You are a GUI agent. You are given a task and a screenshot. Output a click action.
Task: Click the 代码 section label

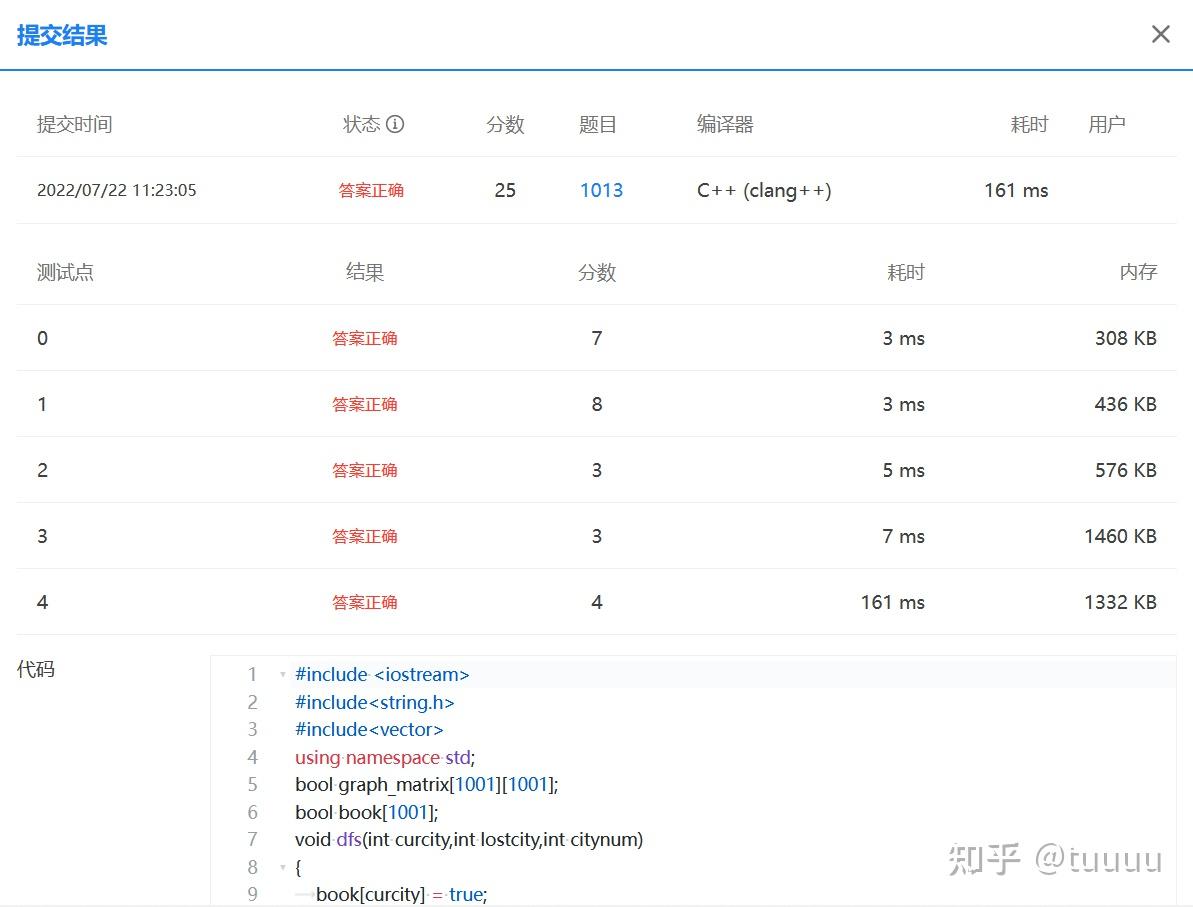click(36, 670)
